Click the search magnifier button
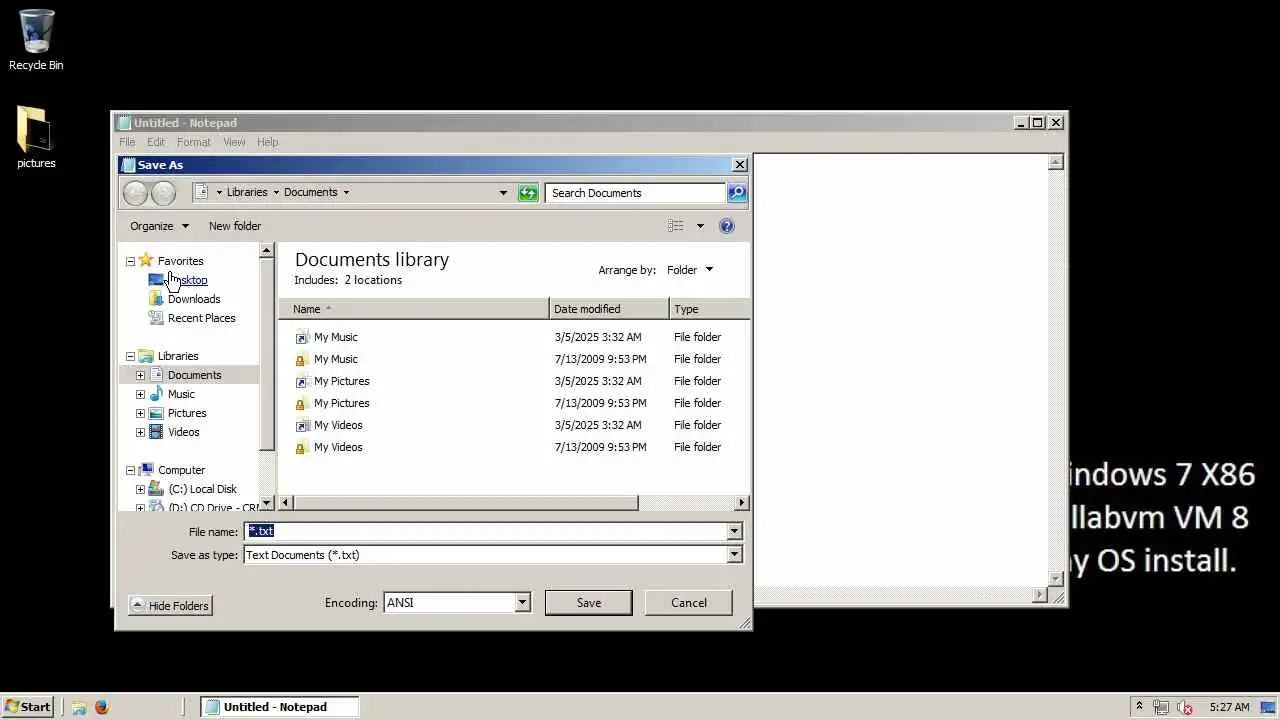Viewport: 1280px width, 720px height. [737, 193]
